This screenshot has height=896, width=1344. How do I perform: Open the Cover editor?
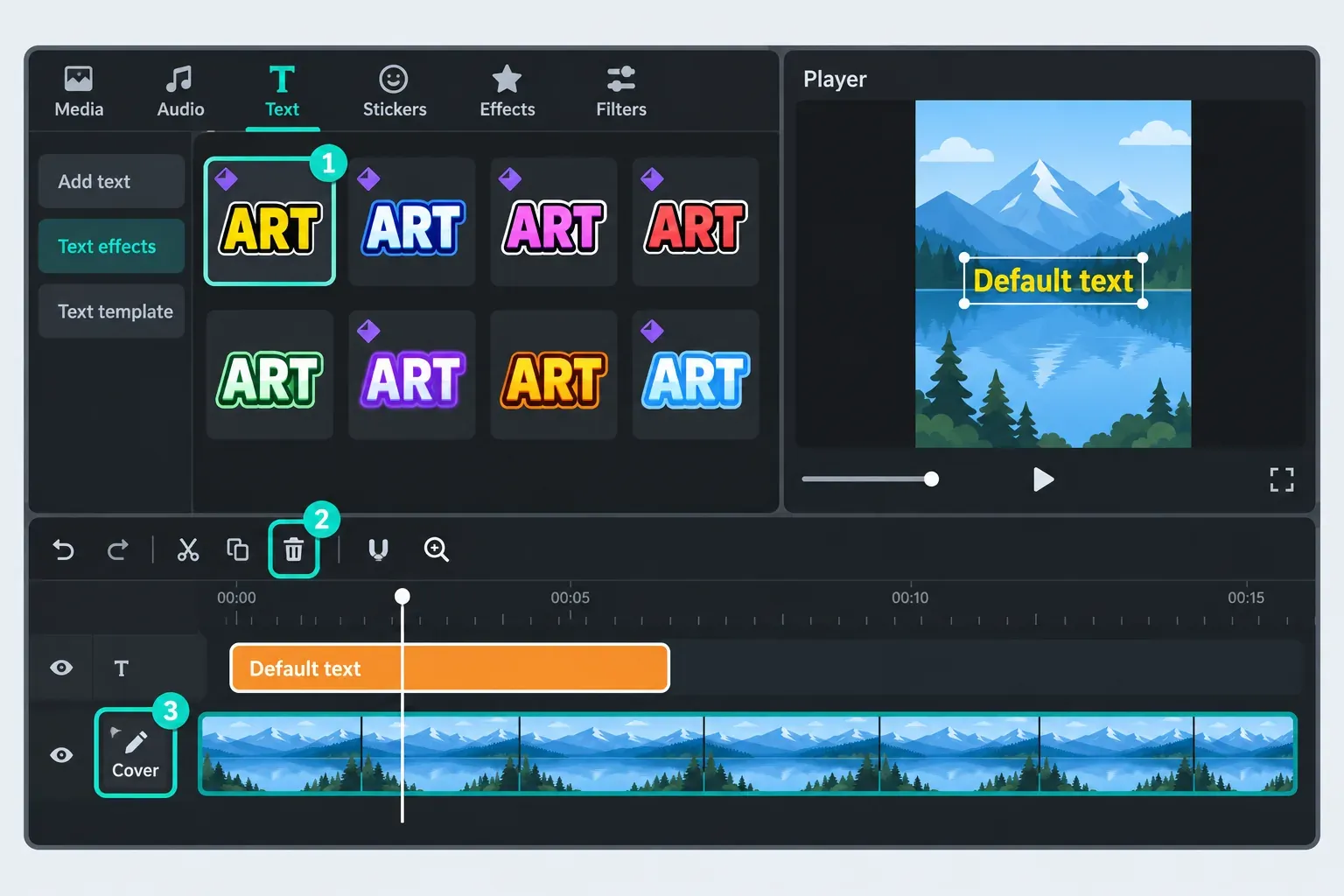[x=136, y=753]
